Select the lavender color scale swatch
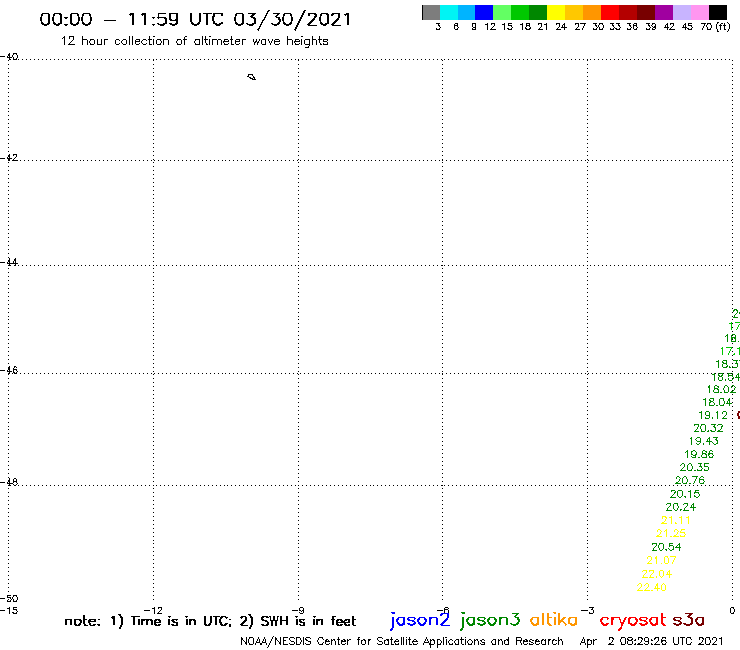Image resolution: width=740 pixels, height=650 pixels. pos(681,12)
